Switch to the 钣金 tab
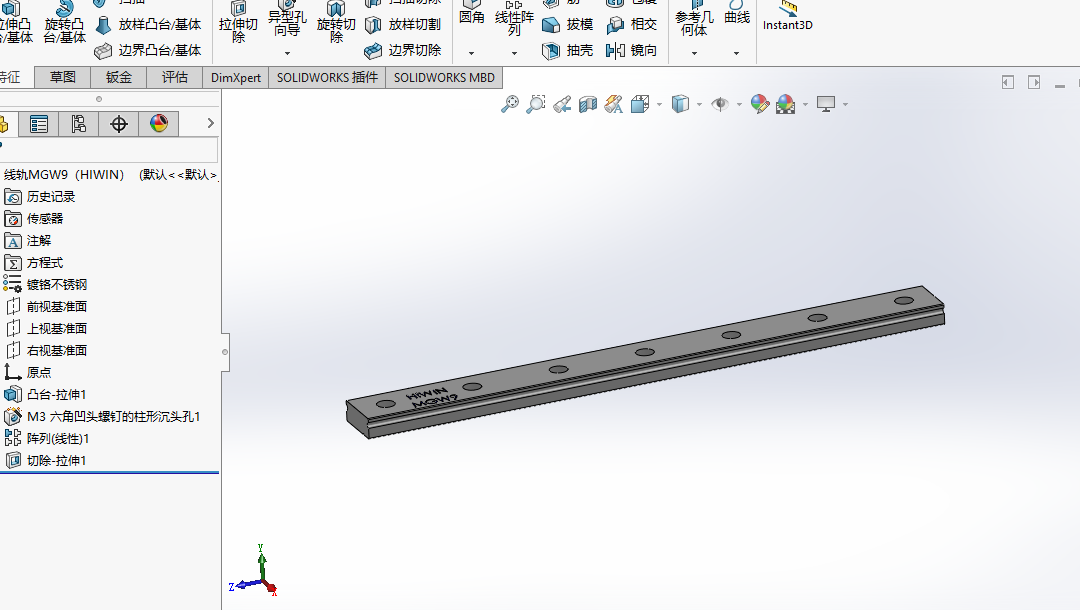 (118, 77)
